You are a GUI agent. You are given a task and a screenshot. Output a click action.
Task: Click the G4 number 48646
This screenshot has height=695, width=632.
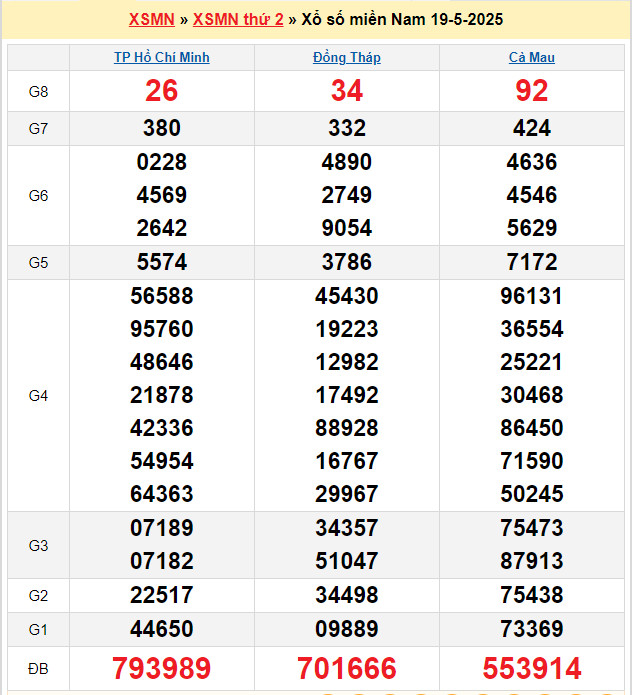tap(162, 362)
